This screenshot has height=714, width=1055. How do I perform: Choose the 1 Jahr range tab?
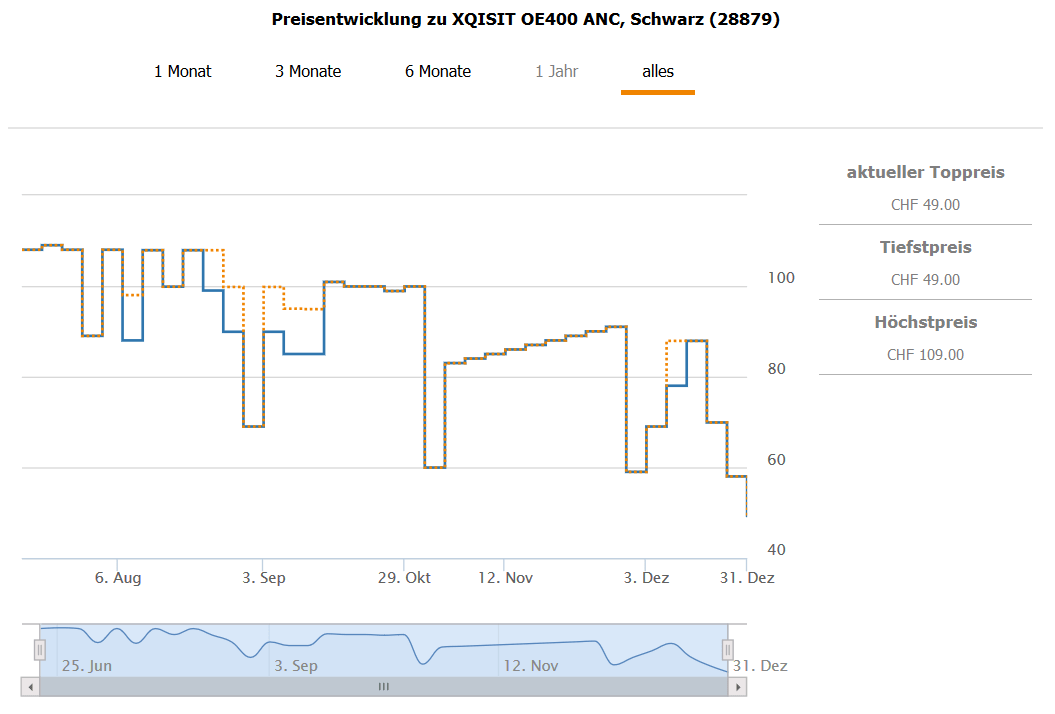point(556,72)
